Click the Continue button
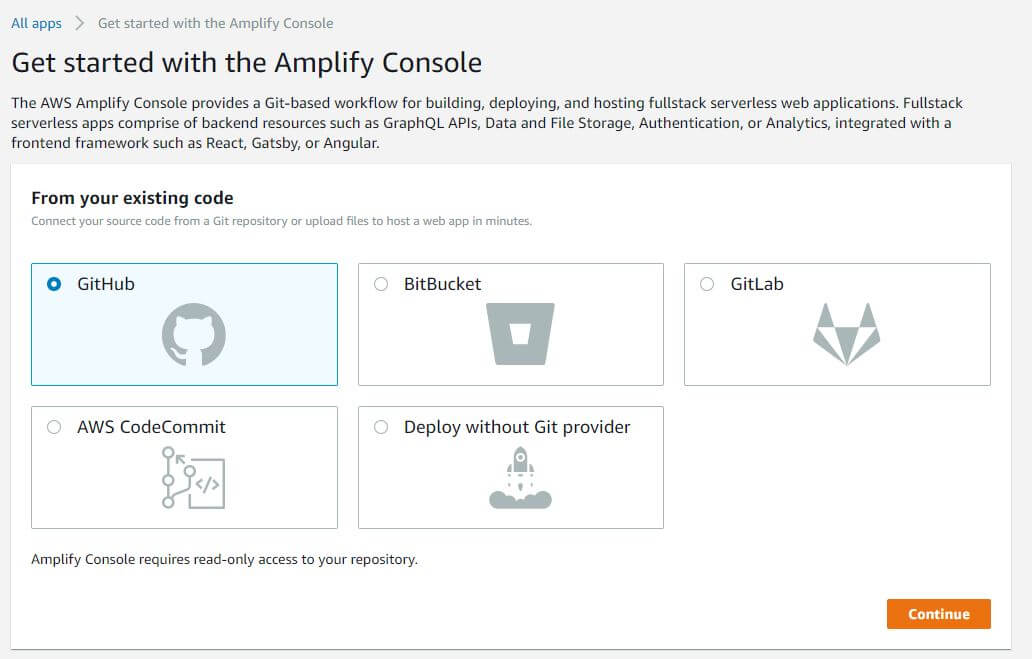The width and height of the screenshot is (1032, 659). pyautogui.click(x=938, y=614)
